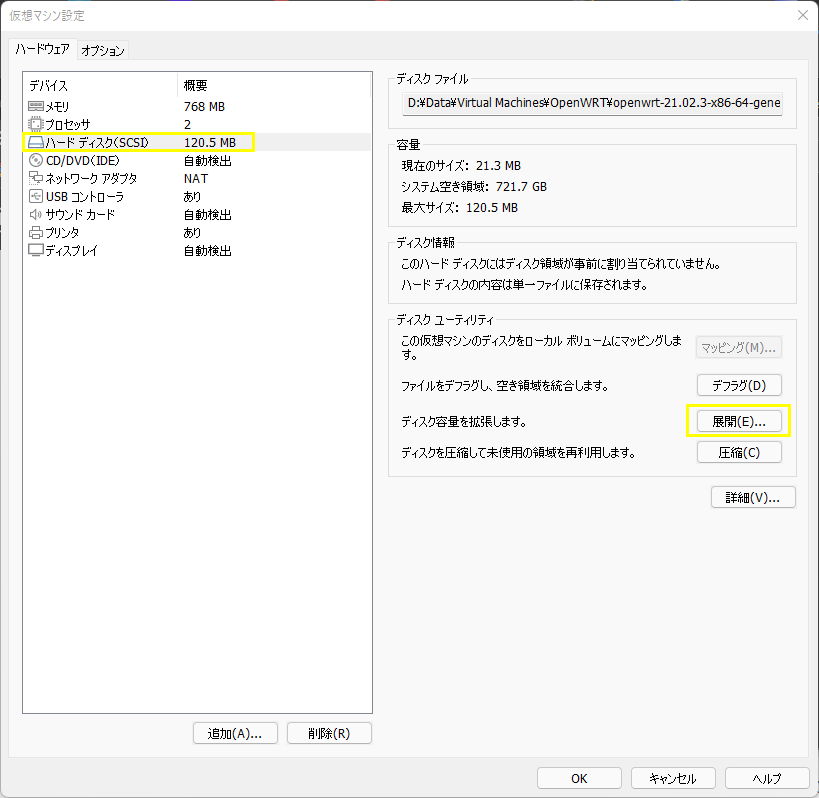
Task: Select the プリンタ row label
Action: coord(62,232)
